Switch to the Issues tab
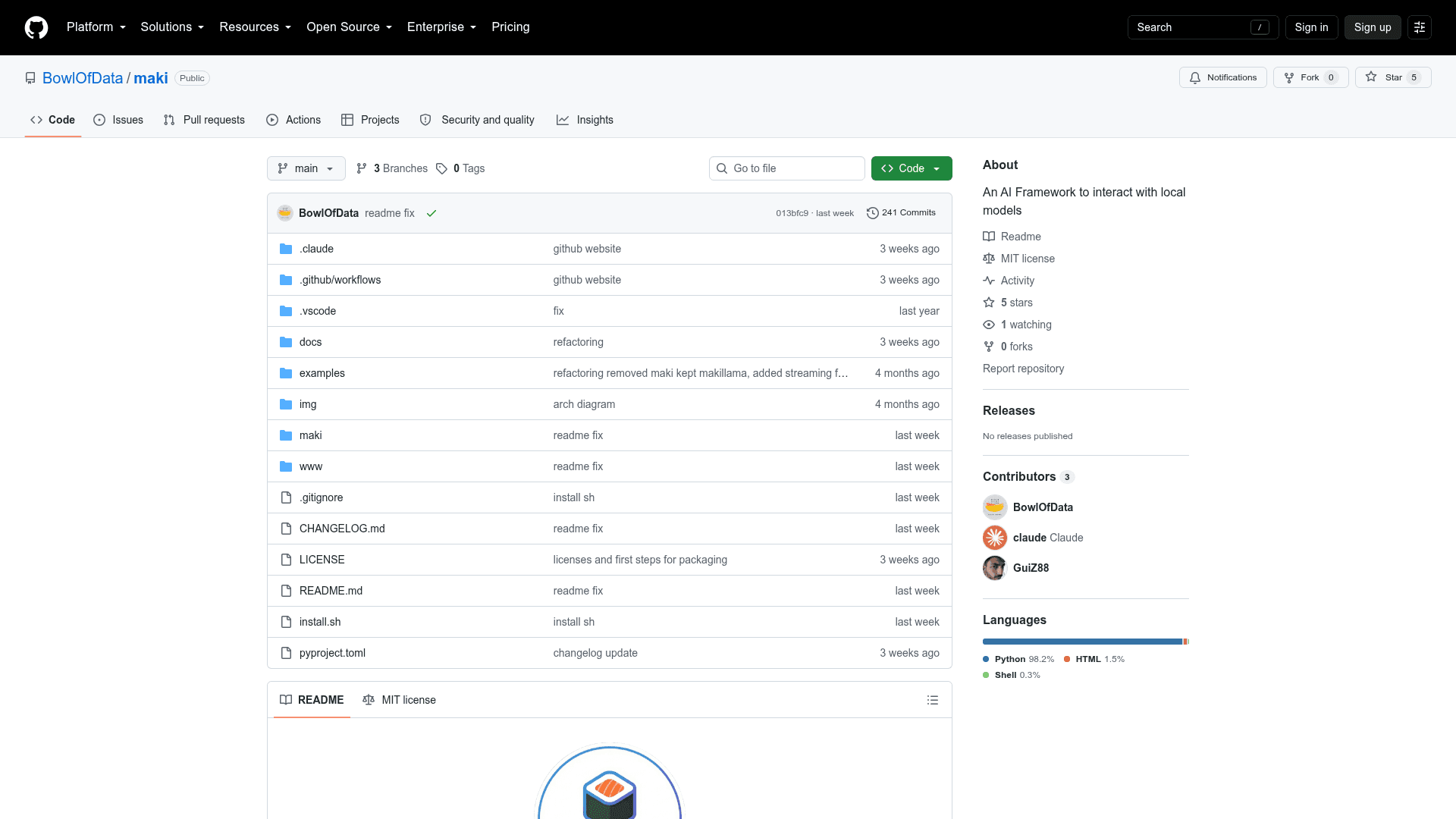Viewport: 1456px width, 819px height. click(118, 120)
